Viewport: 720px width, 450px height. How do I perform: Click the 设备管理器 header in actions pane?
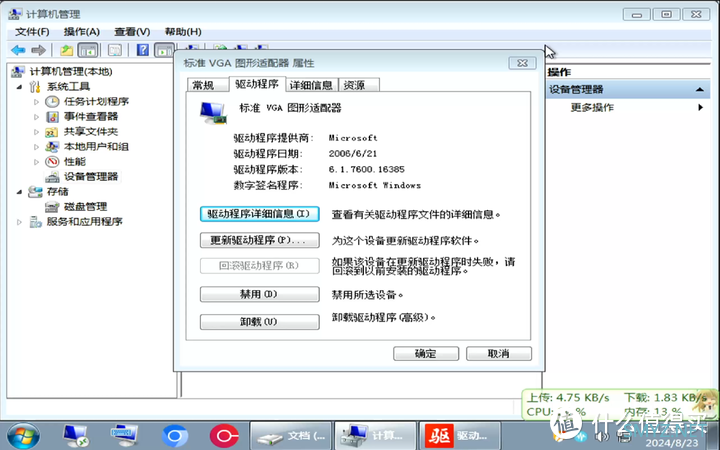(x=627, y=90)
